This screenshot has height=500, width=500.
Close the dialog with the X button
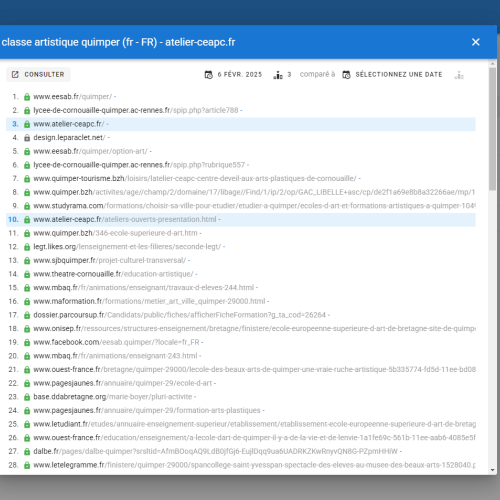[x=476, y=42]
